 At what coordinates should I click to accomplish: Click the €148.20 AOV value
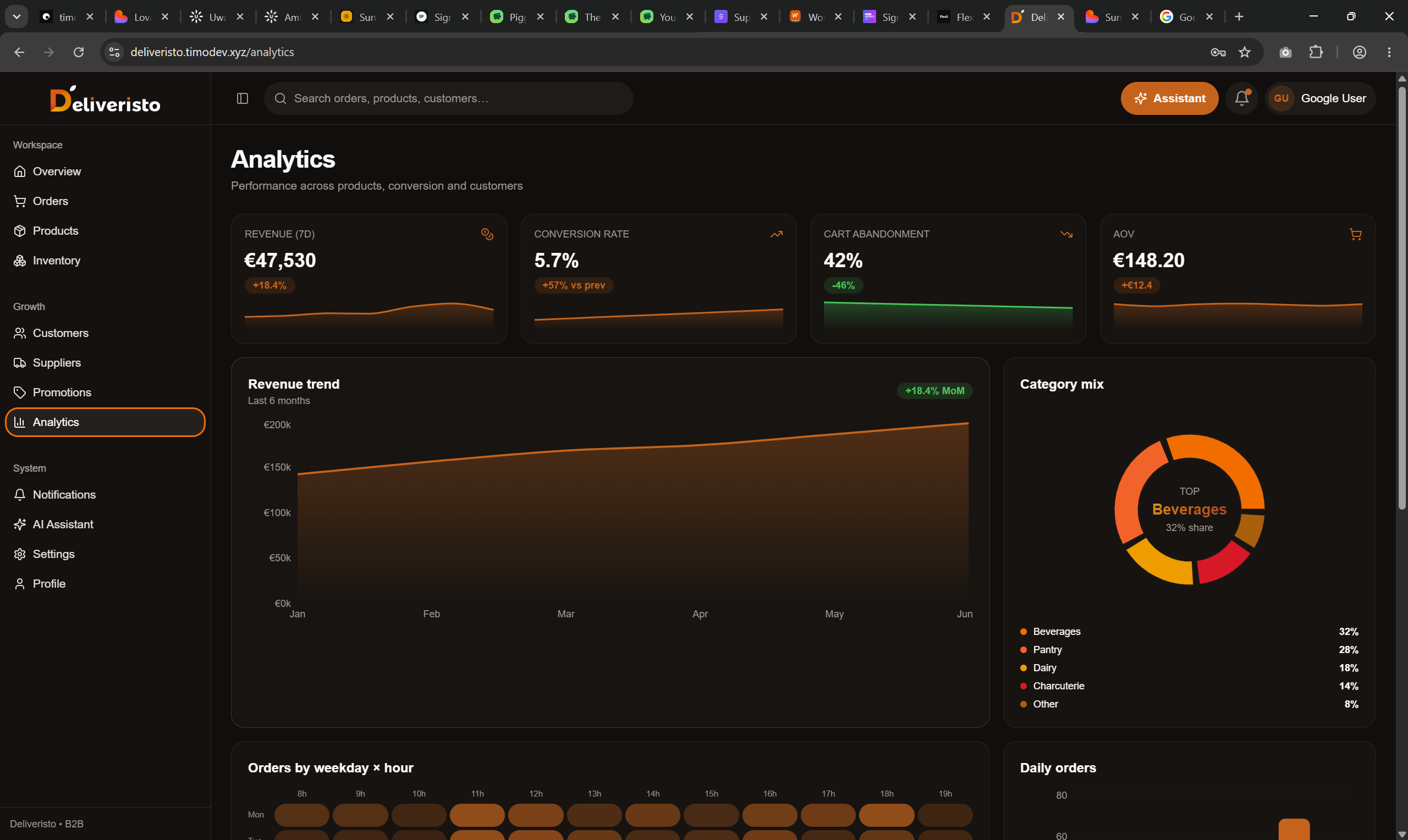[1149, 261]
